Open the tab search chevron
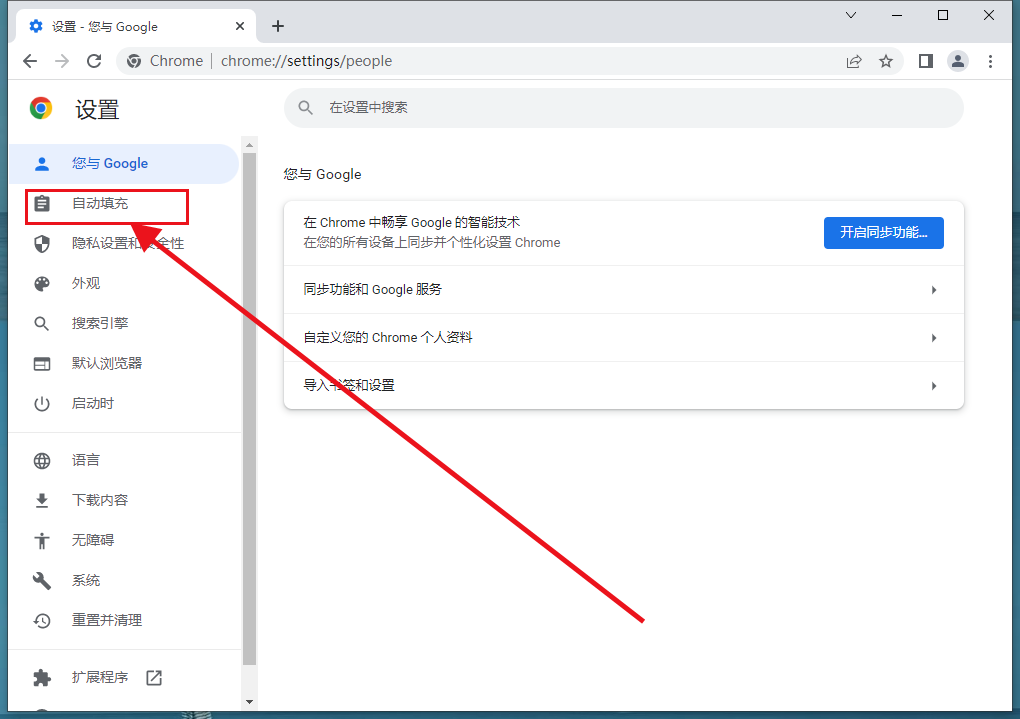The image size is (1020, 719). (x=851, y=15)
